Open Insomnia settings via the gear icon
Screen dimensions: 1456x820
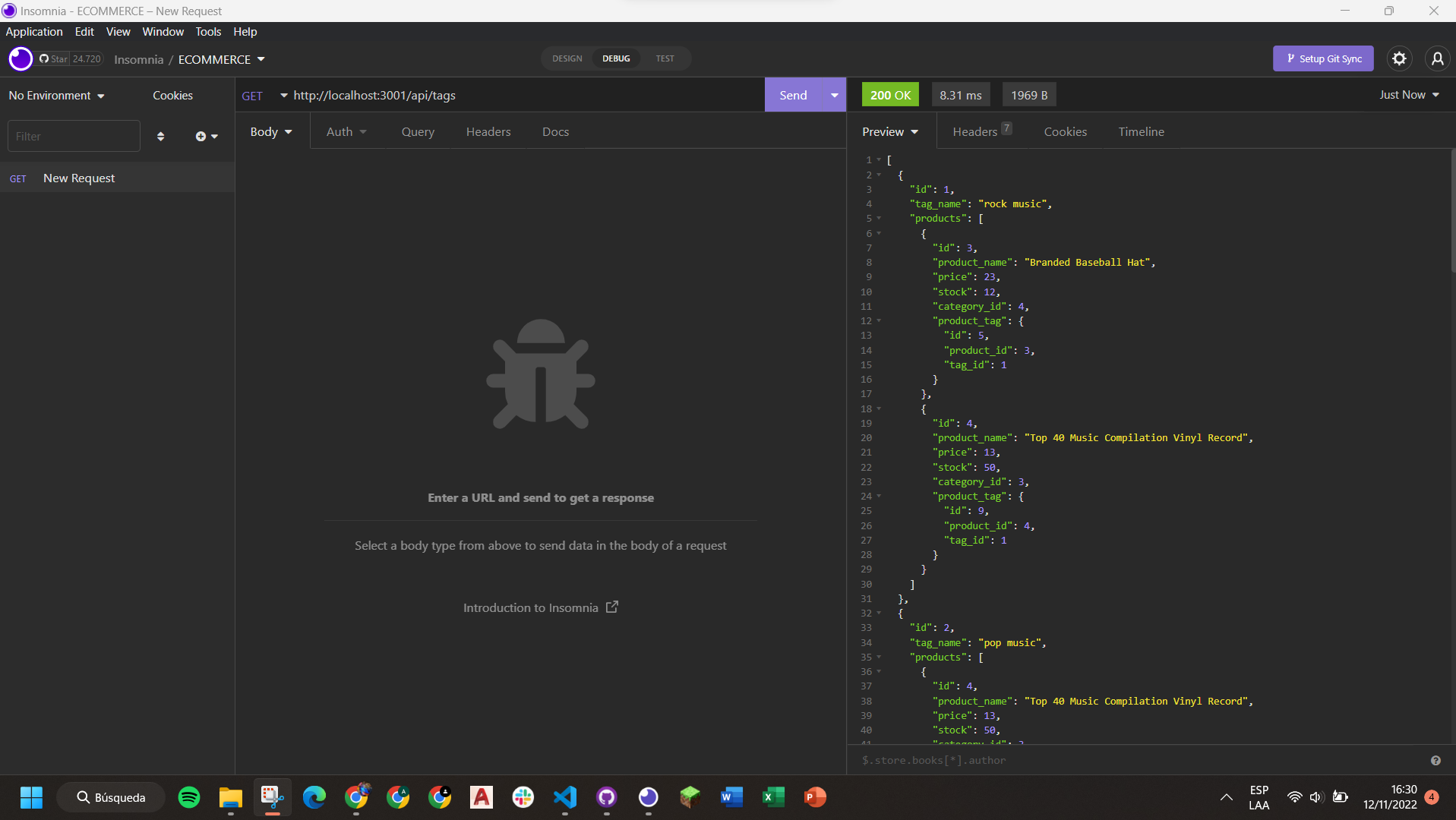[x=1400, y=58]
